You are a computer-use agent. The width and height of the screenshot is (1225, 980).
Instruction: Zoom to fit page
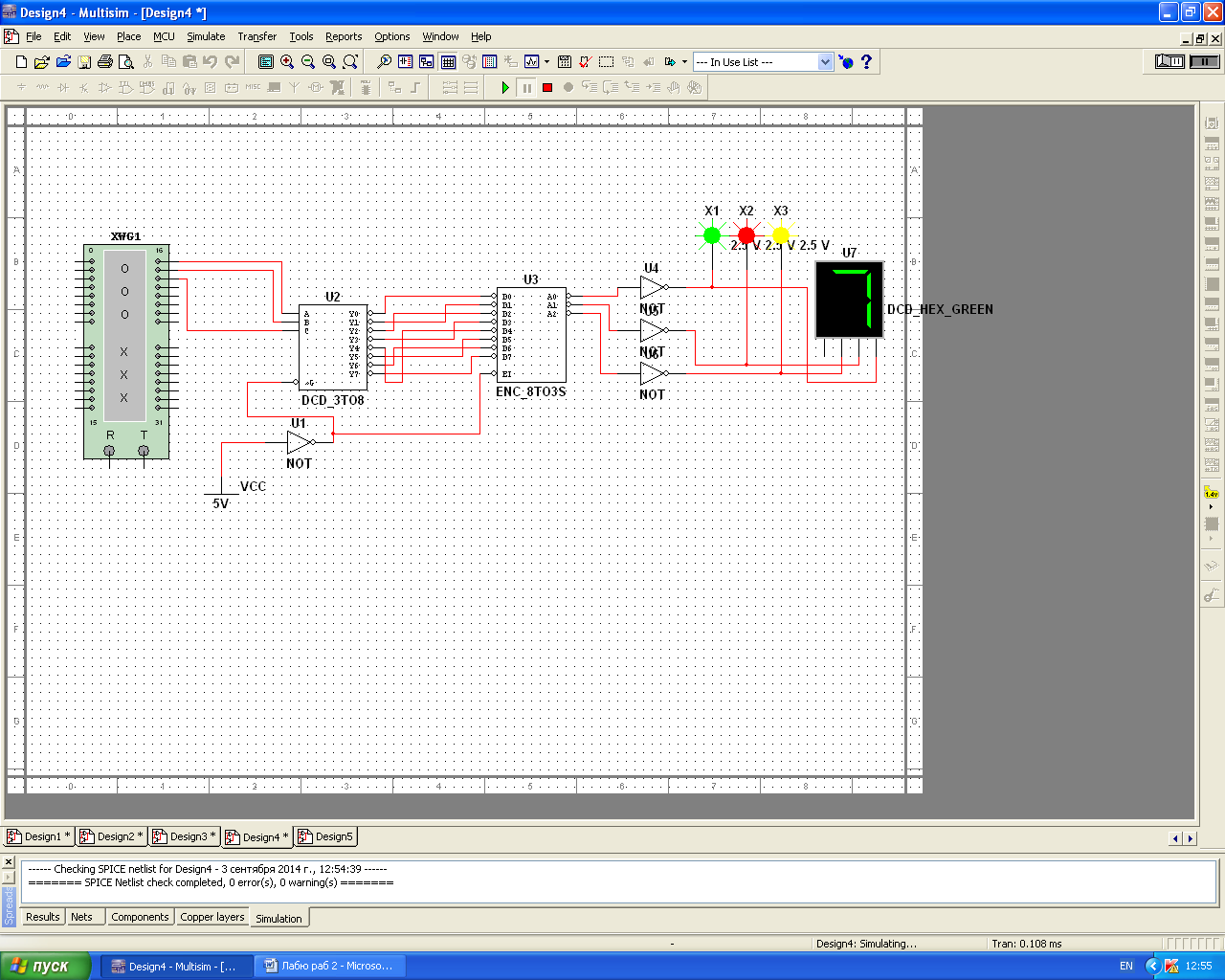coord(350,61)
